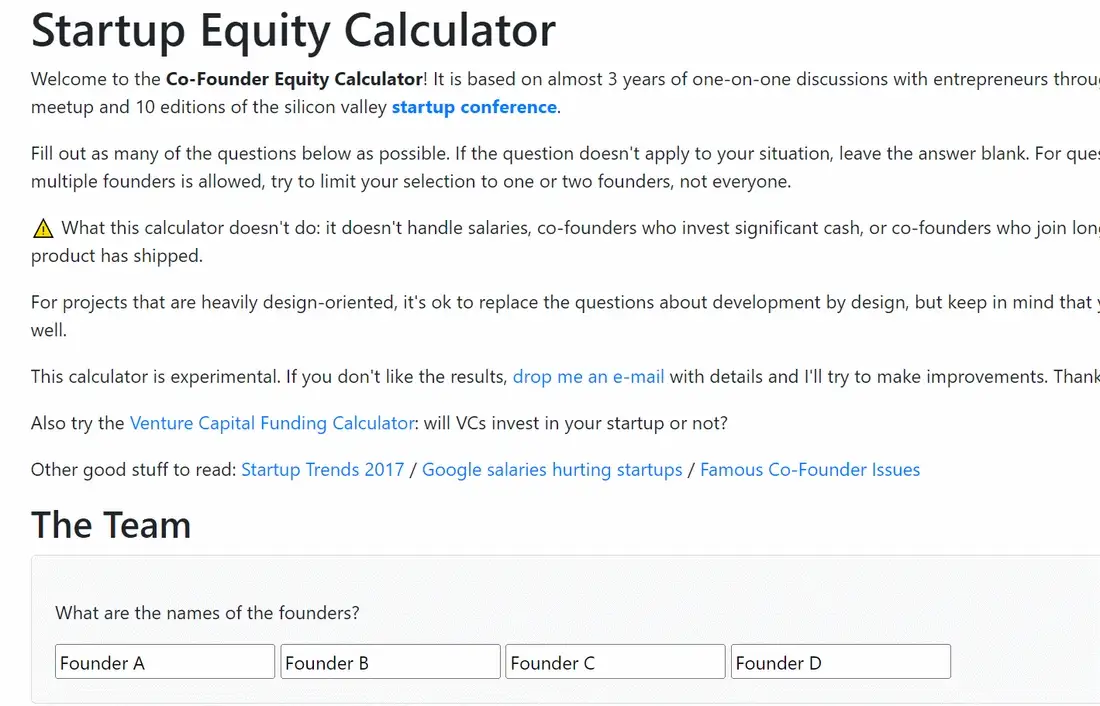Click The Team section heading
This screenshot has height=706, width=1100.
[111, 525]
